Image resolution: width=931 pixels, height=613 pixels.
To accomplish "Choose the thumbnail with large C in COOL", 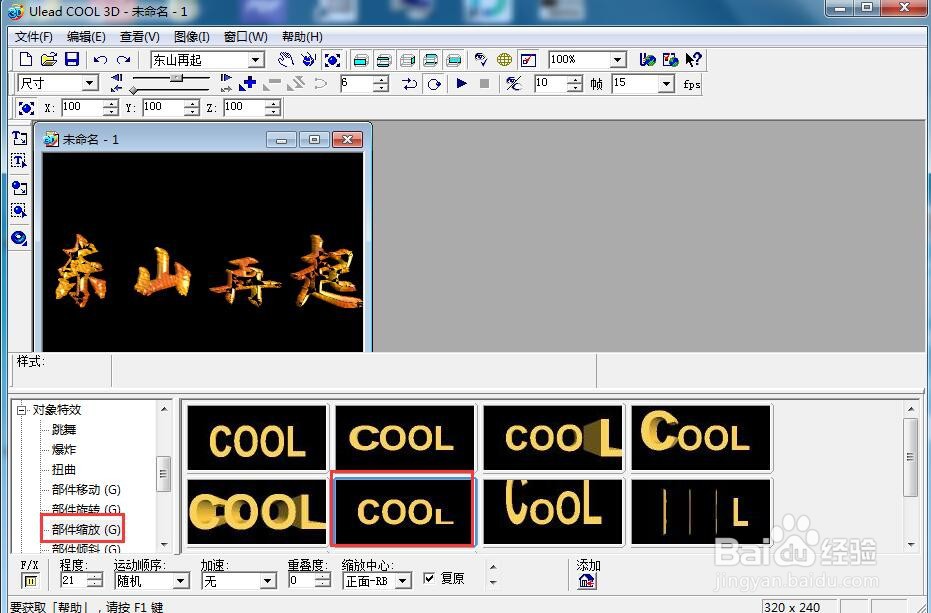I will pyautogui.click(x=701, y=438).
